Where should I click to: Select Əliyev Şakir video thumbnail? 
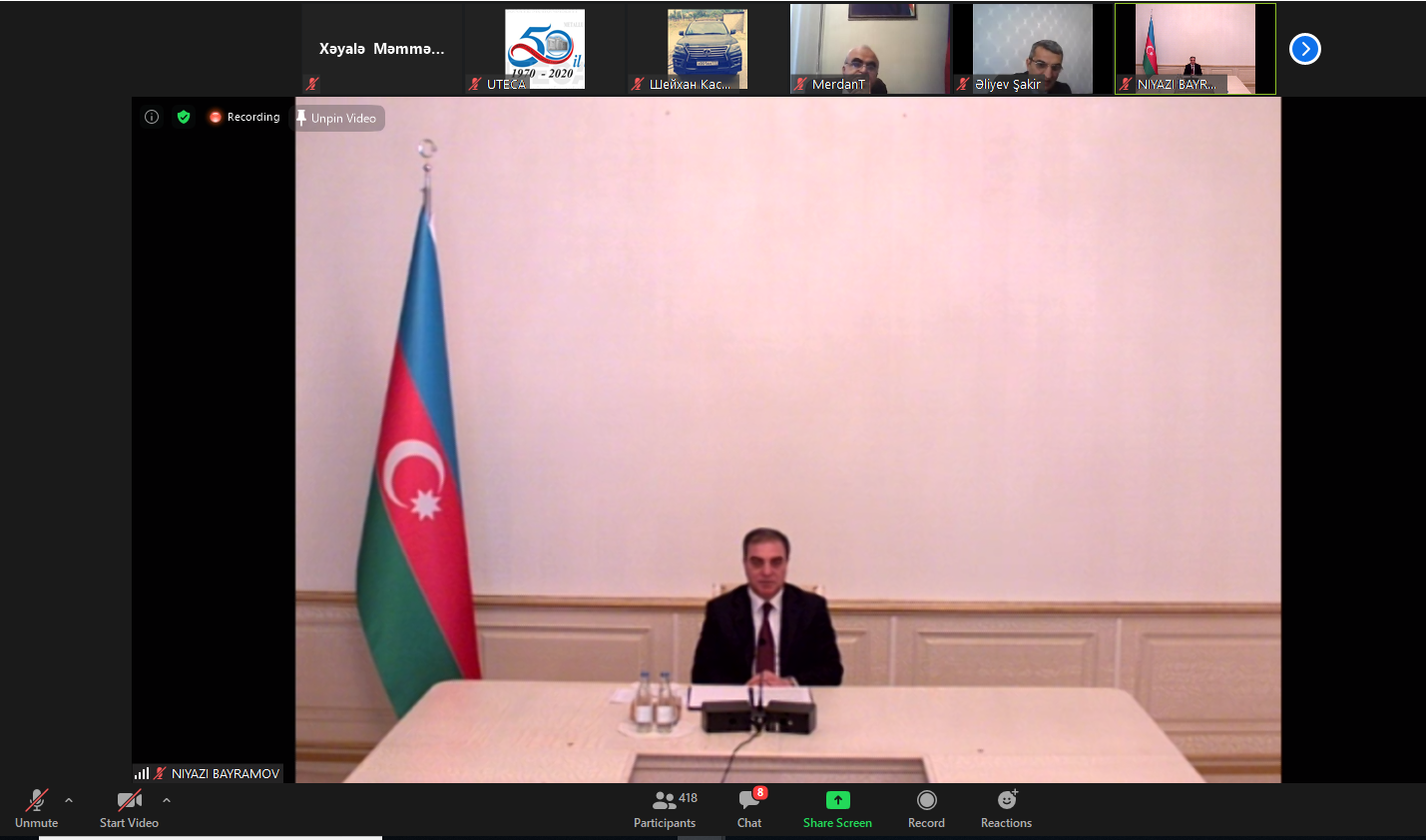1032,49
